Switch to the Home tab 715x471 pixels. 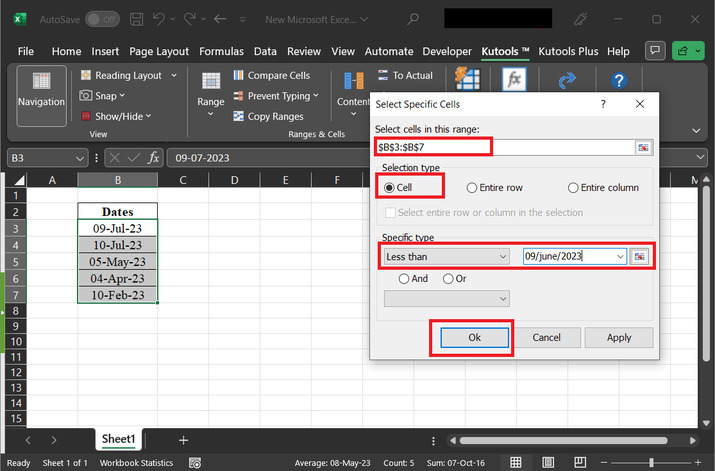[66, 51]
